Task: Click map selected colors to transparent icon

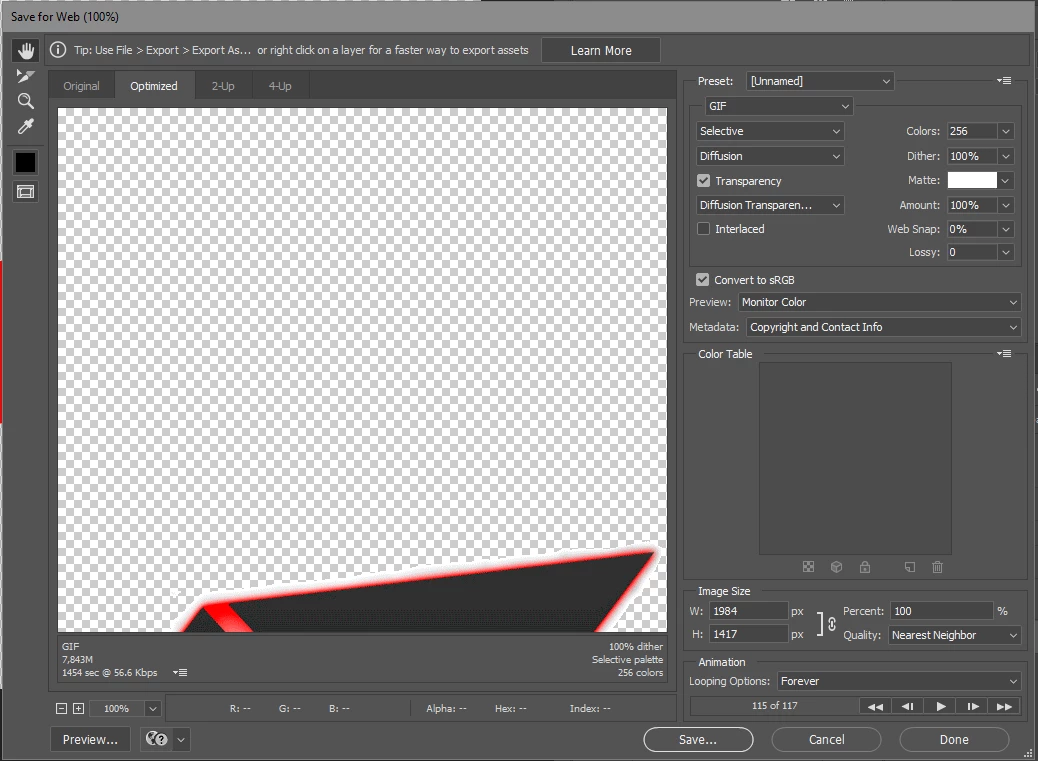Action: (808, 567)
